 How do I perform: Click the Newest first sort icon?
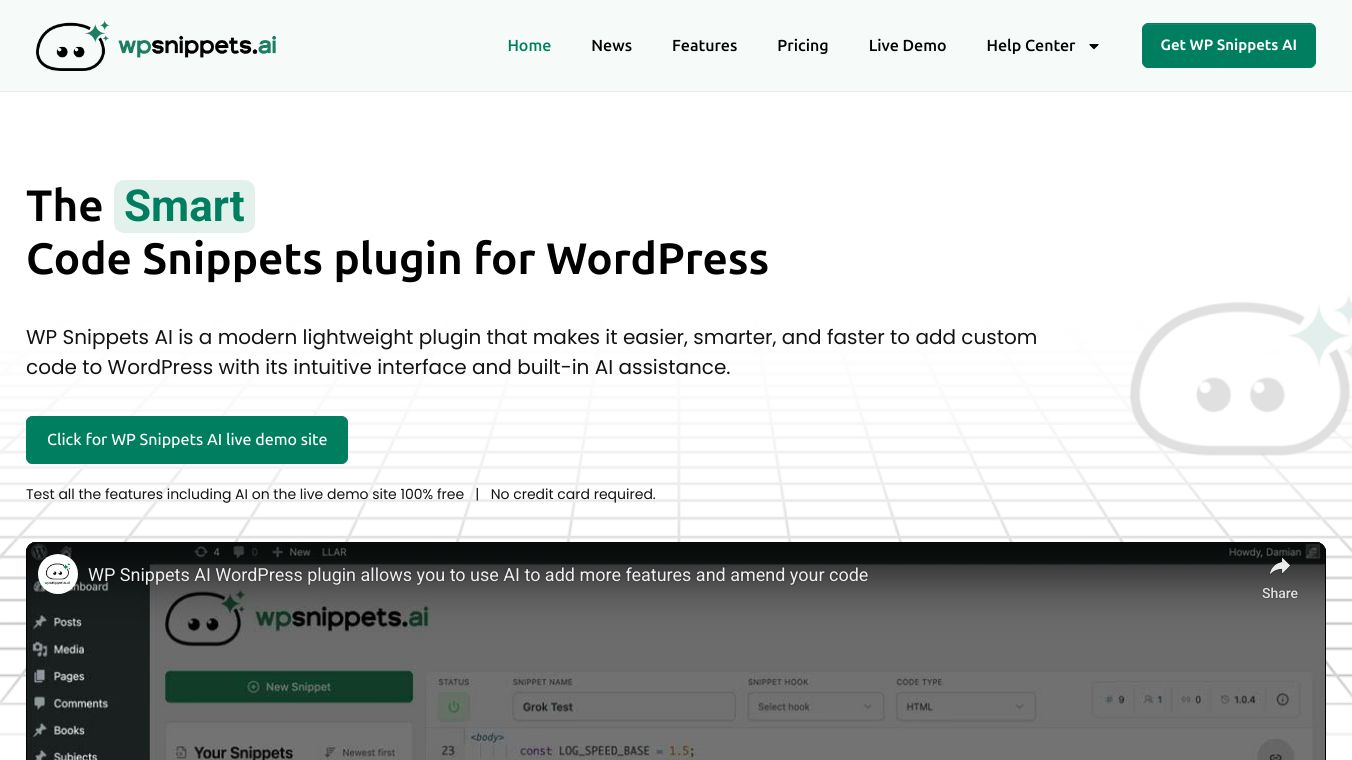coord(328,752)
